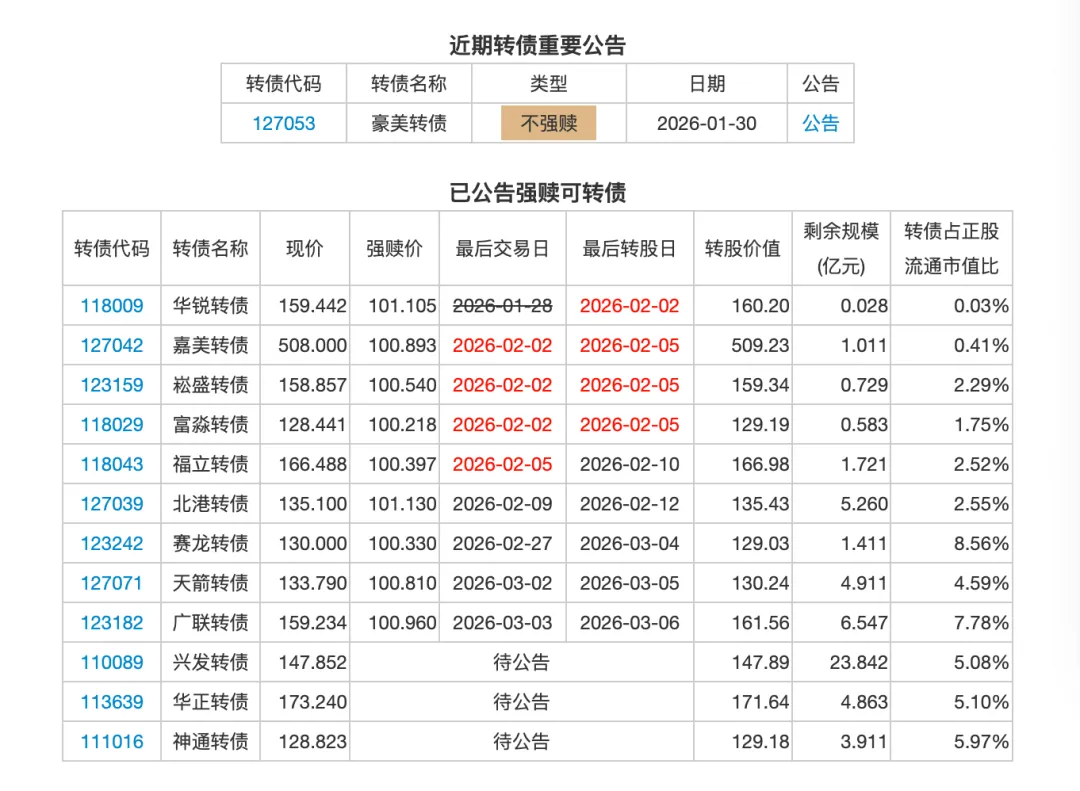
Task: Click remaining scale 1.411 for 赛龙转债
Action: click(x=864, y=543)
